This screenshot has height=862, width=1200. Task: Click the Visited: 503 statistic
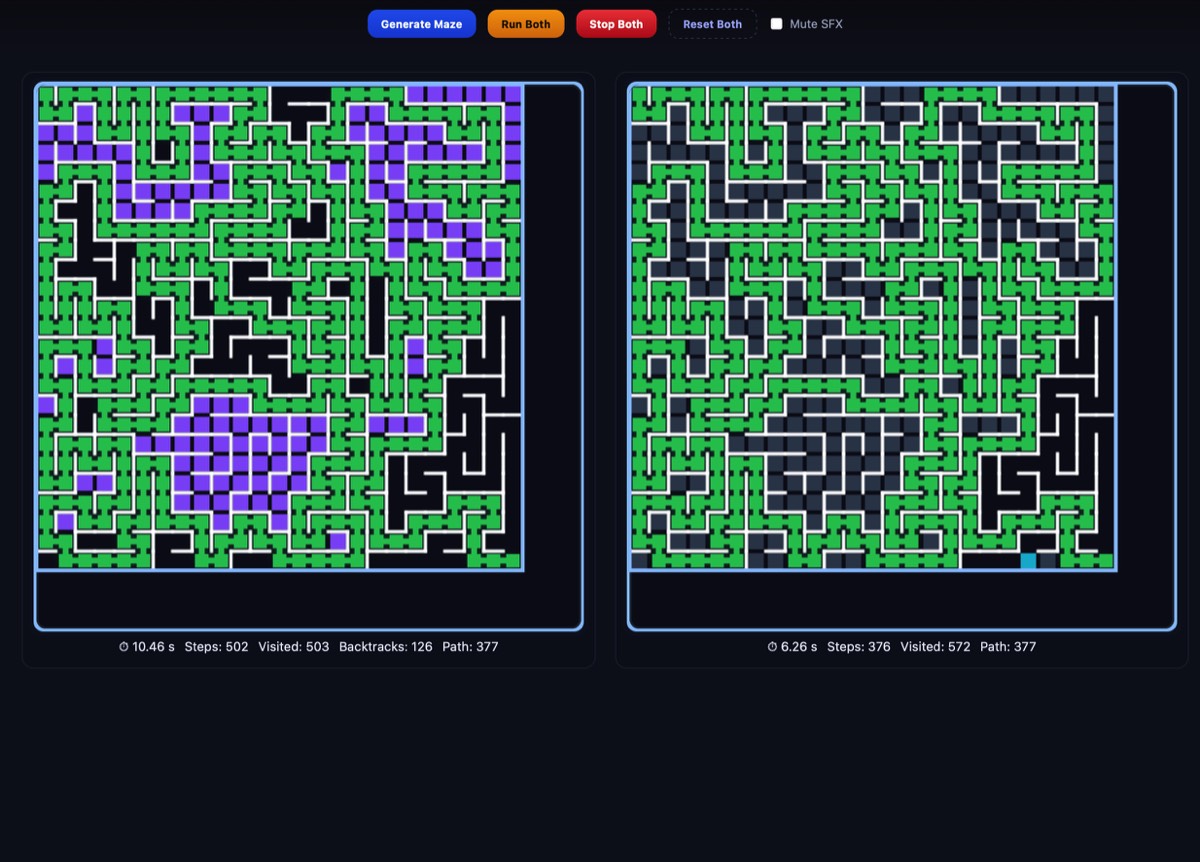coord(293,647)
